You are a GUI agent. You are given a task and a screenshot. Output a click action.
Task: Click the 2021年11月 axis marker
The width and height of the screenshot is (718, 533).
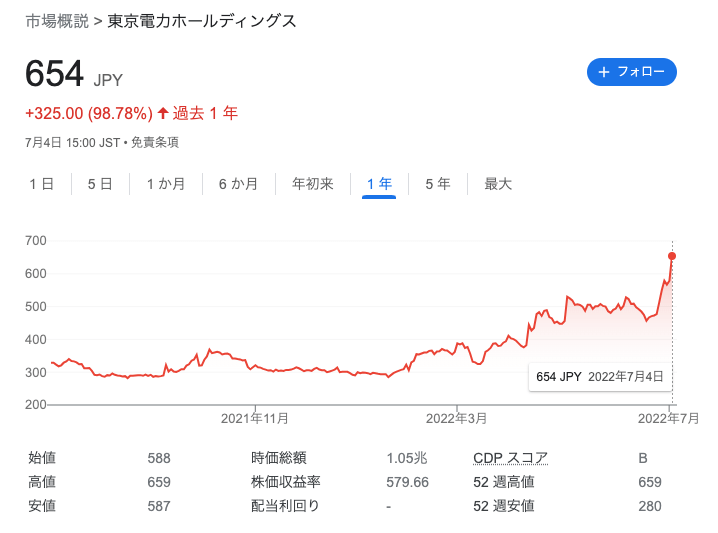255,418
